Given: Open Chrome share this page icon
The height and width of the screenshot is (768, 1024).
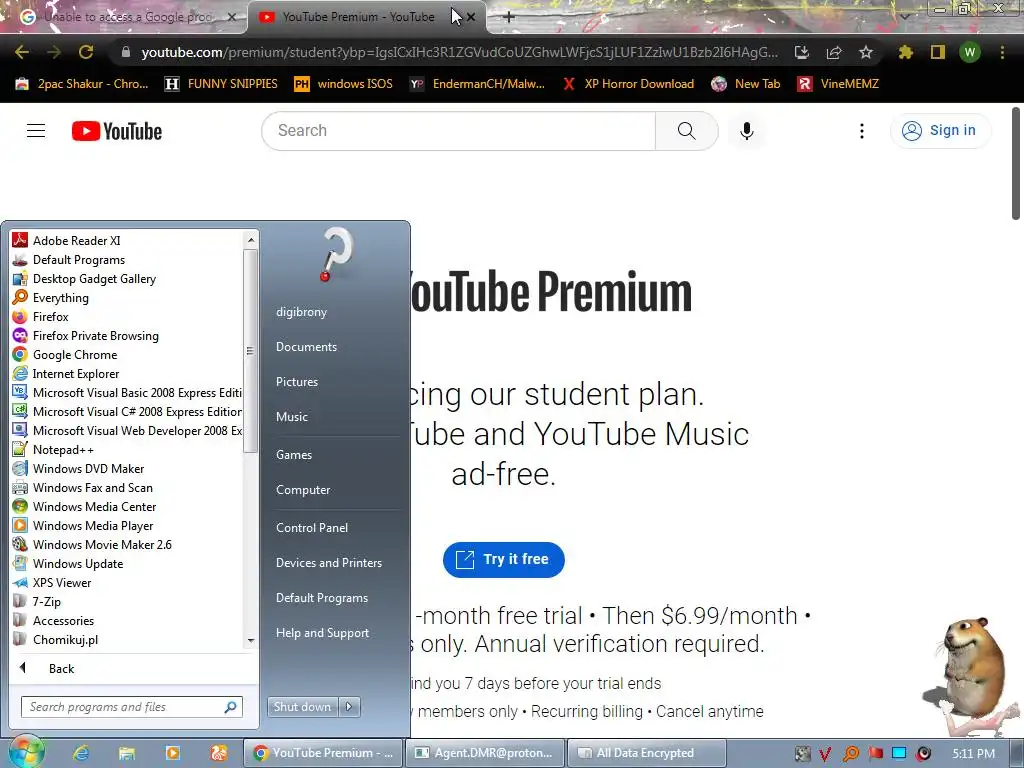Looking at the screenshot, I should 833,52.
